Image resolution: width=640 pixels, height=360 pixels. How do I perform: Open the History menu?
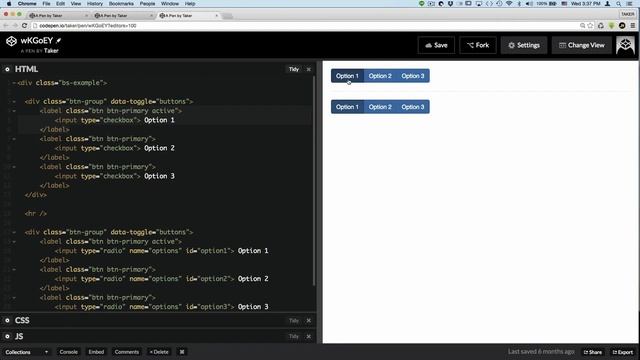tap(95, 4)
